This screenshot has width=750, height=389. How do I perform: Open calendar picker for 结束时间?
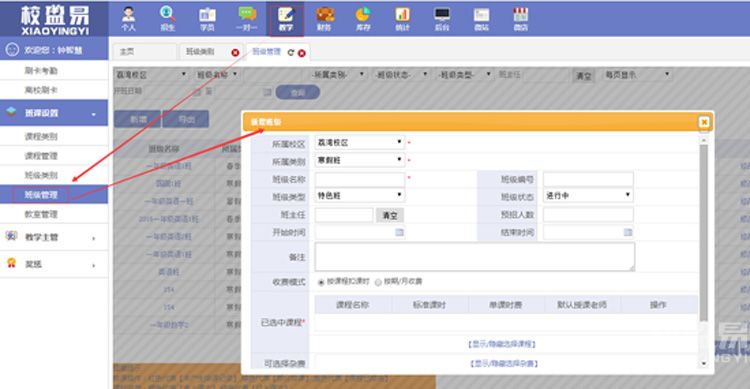[x=628, y=232]
